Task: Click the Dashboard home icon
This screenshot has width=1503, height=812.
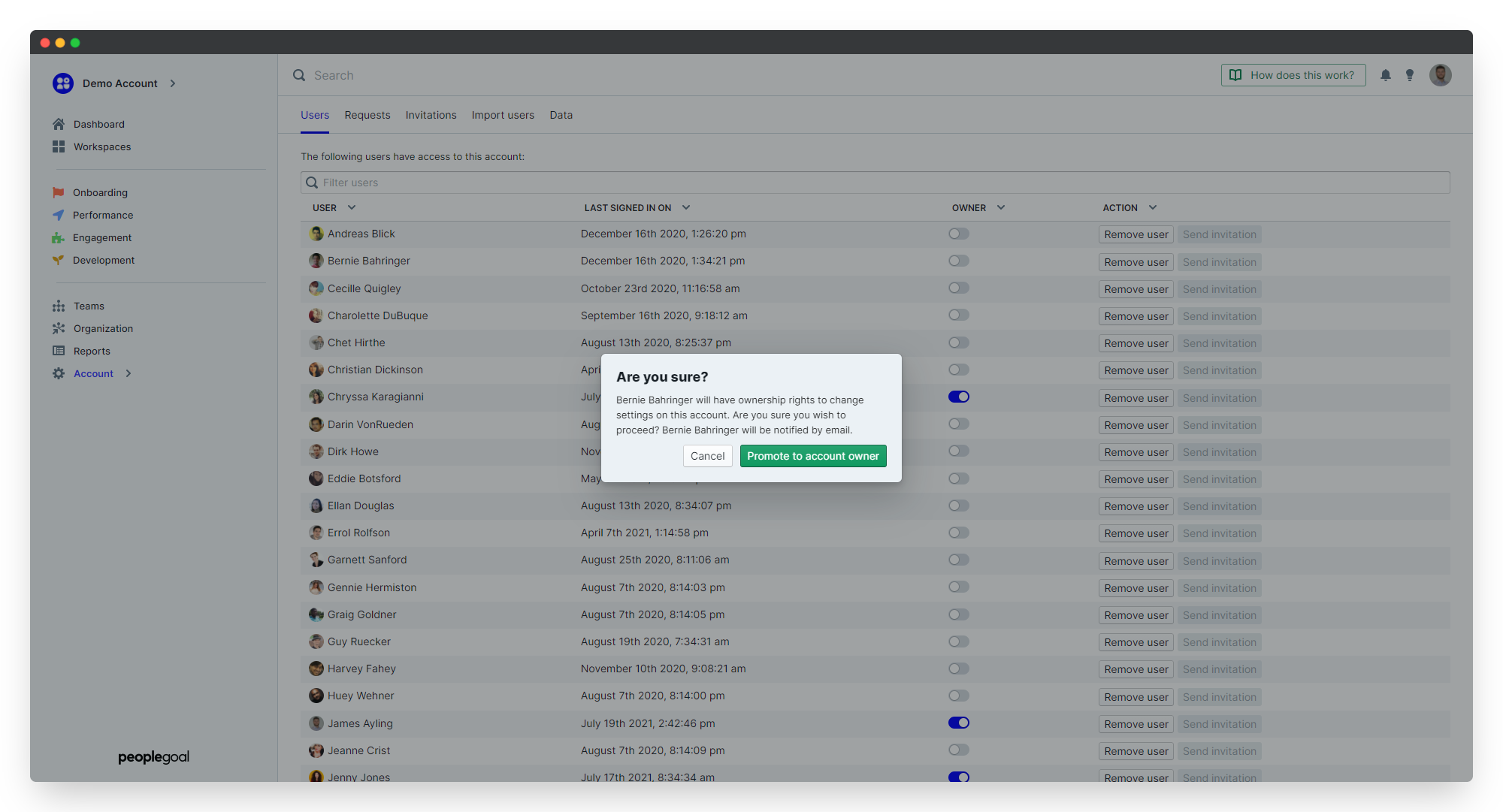Action: click(59, 124)
